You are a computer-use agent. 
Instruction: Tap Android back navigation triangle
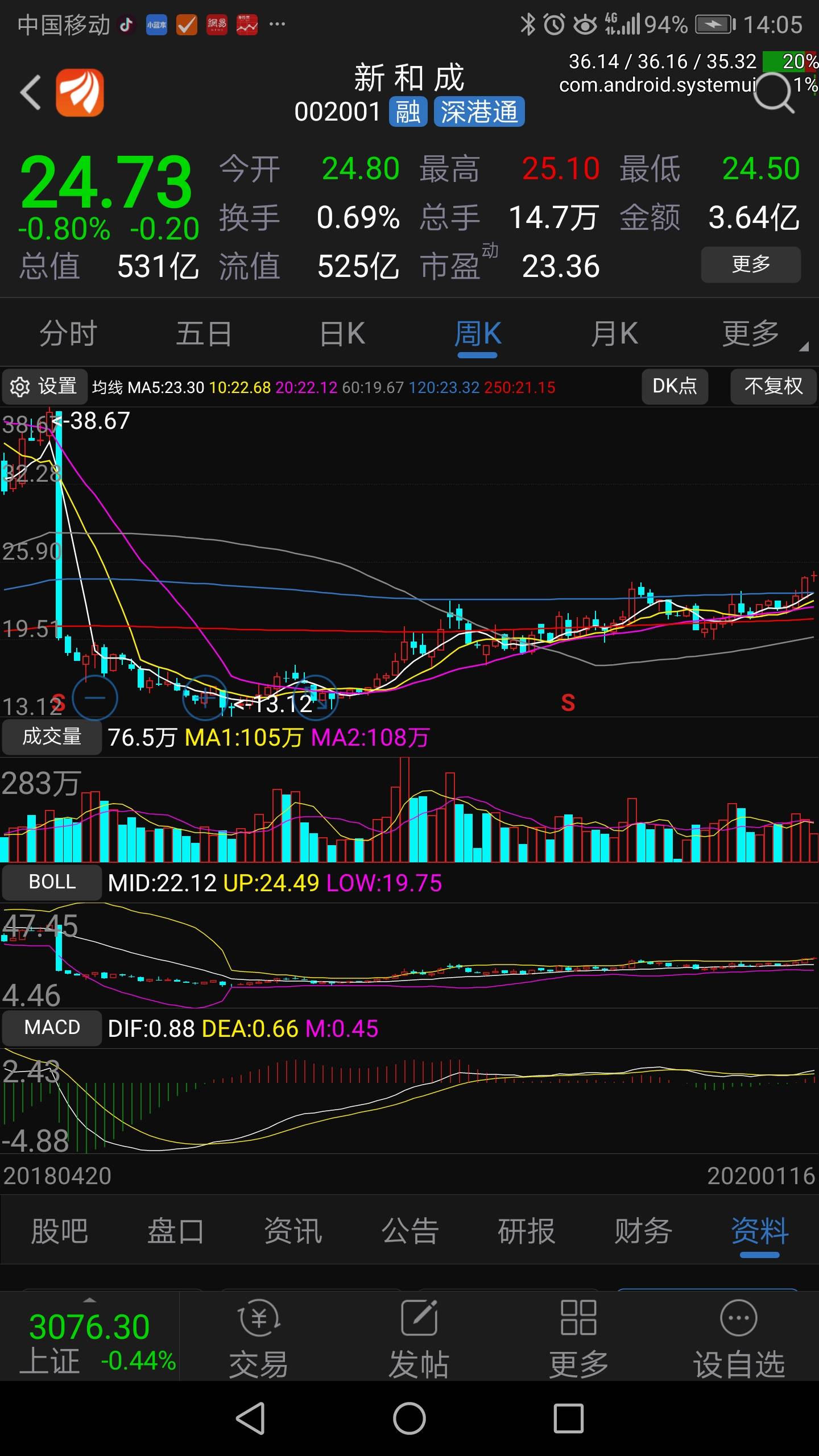pyautogui.click(x=251, y=1418)
